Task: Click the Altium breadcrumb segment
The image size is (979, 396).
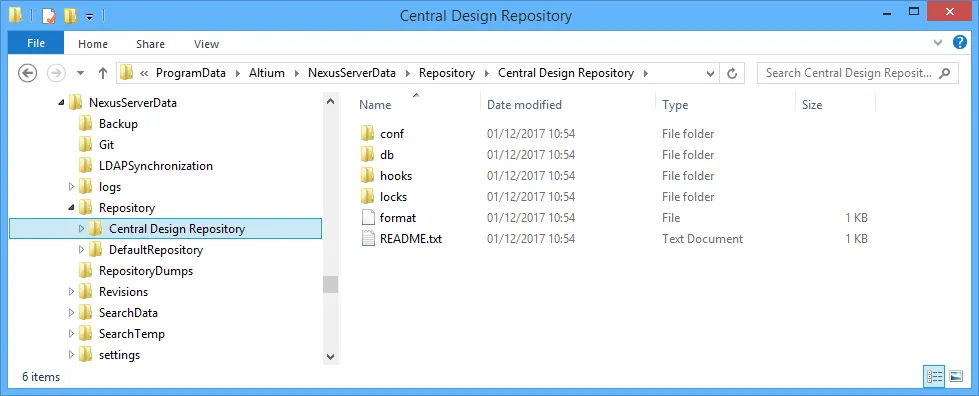Action: pos(267,73)
